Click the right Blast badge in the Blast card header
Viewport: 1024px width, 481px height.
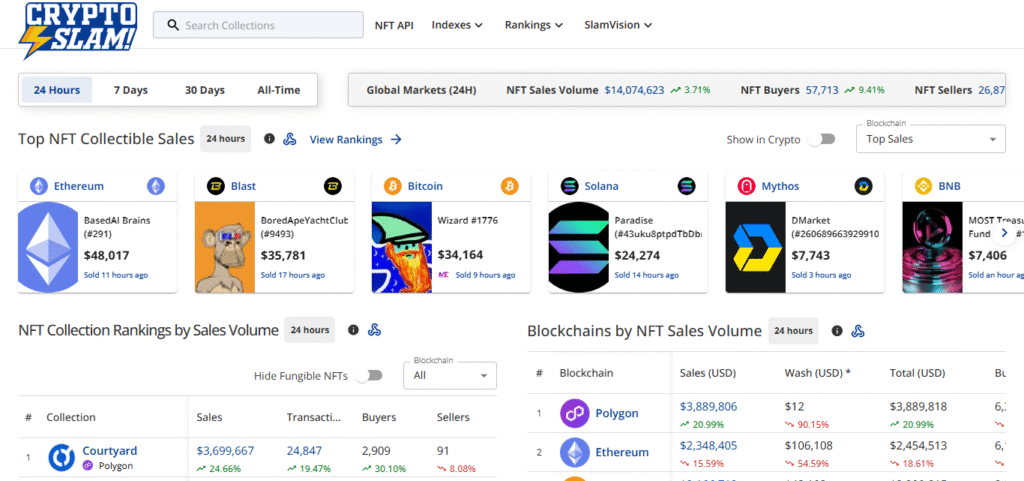tap(333, 186)
